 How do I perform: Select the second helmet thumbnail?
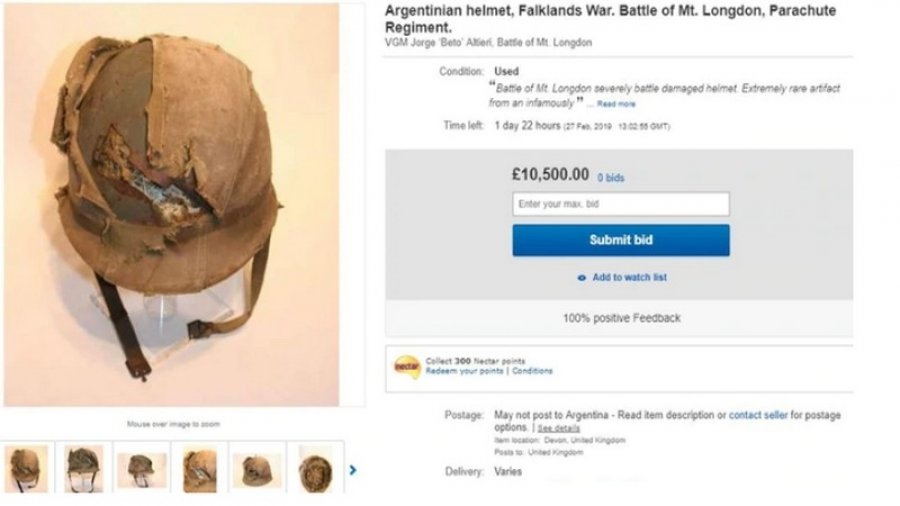coord(84,468)
